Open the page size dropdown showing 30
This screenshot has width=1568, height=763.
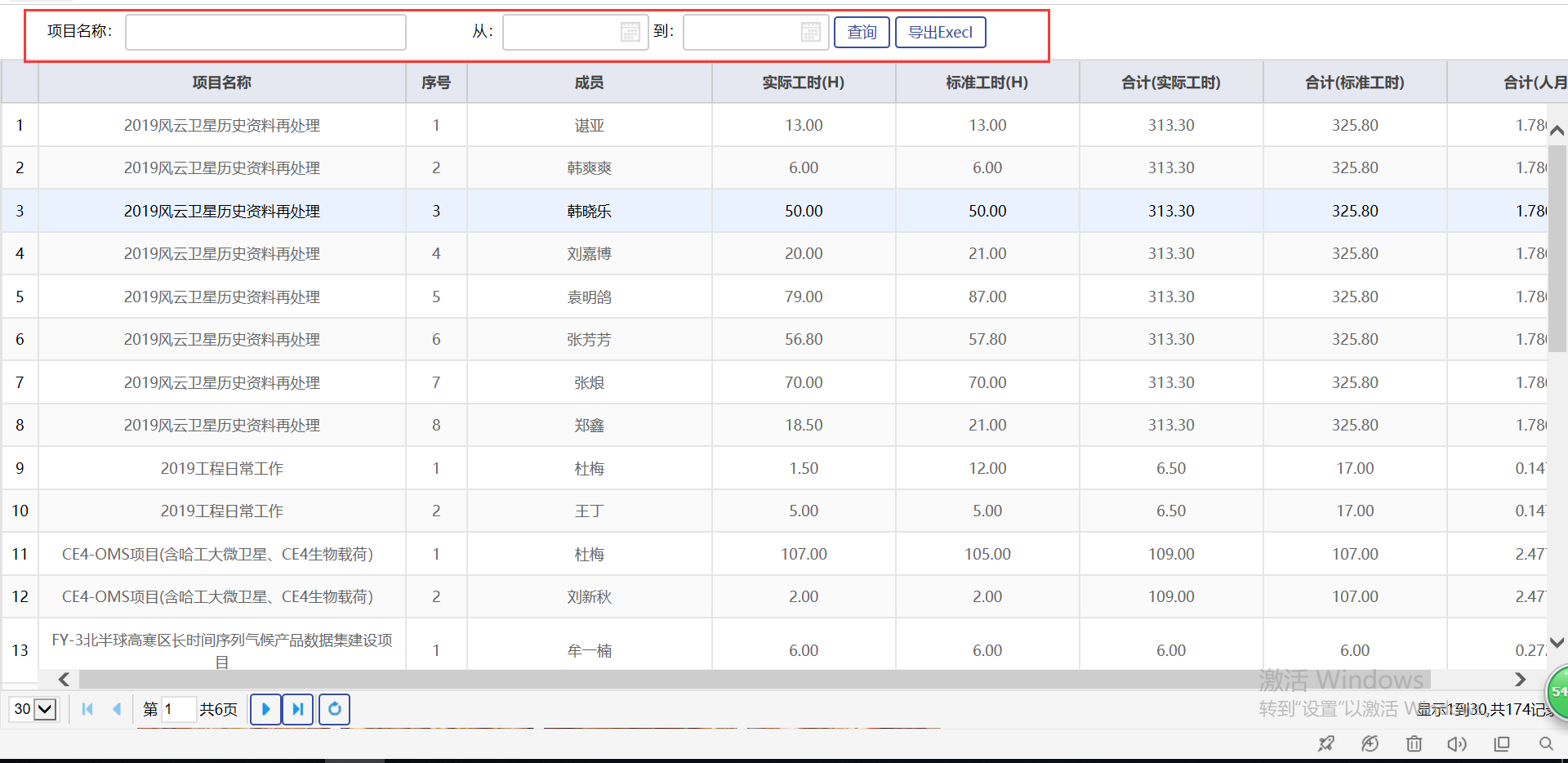(x=34, y=709)
